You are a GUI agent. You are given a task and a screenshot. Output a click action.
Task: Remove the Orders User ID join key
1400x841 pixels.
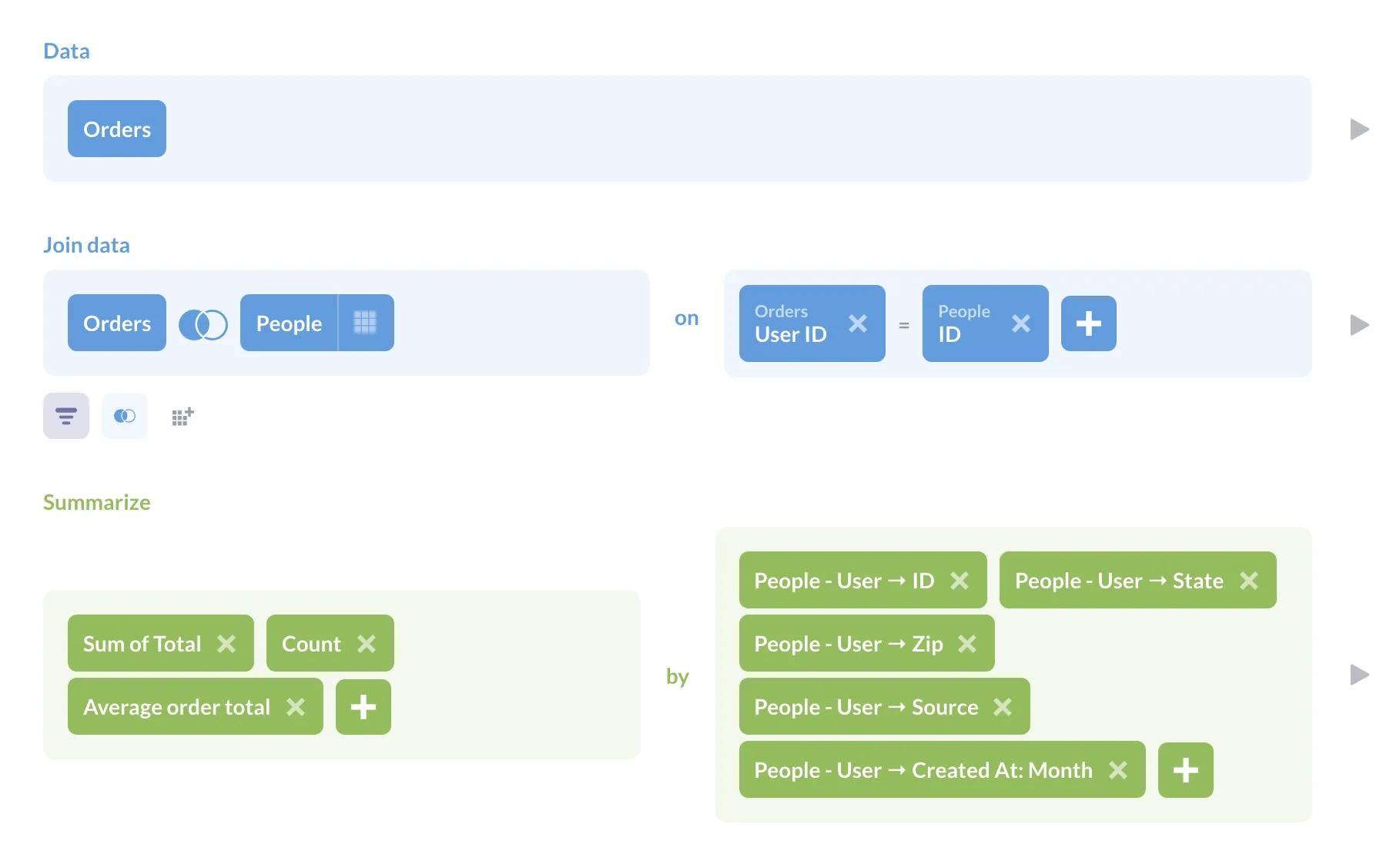point(858,324)
